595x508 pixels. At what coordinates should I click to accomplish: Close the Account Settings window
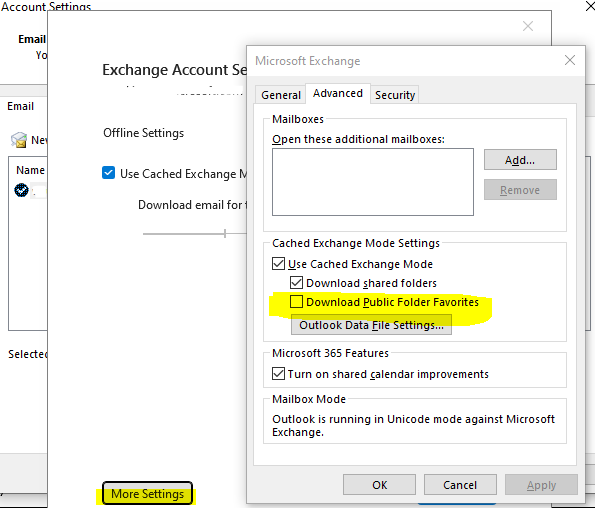pyautogui.click(x=590, y=6)
